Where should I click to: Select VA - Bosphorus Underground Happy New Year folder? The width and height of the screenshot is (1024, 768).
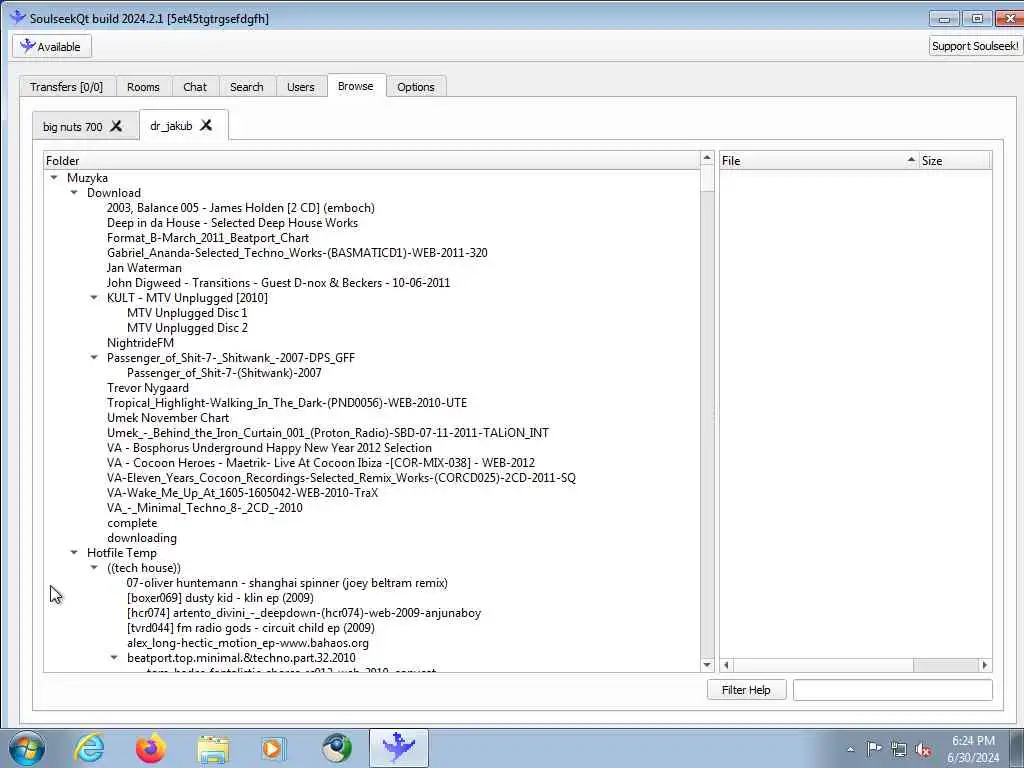coord(269,448)
